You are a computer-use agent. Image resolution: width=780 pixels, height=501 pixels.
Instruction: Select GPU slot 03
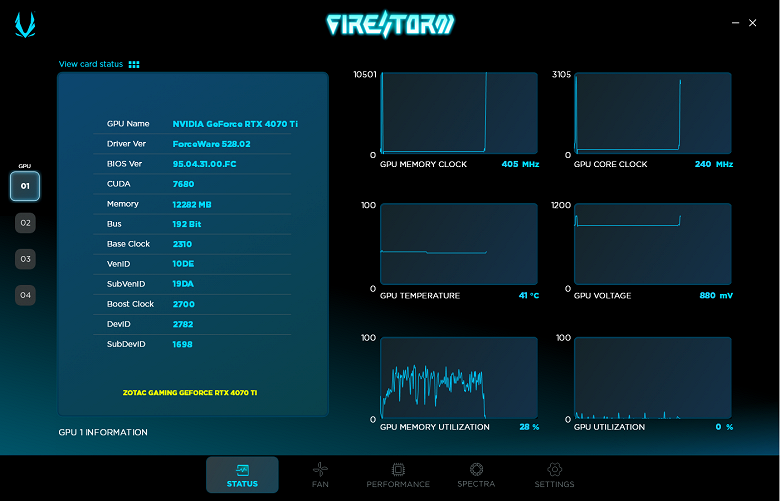25,259
